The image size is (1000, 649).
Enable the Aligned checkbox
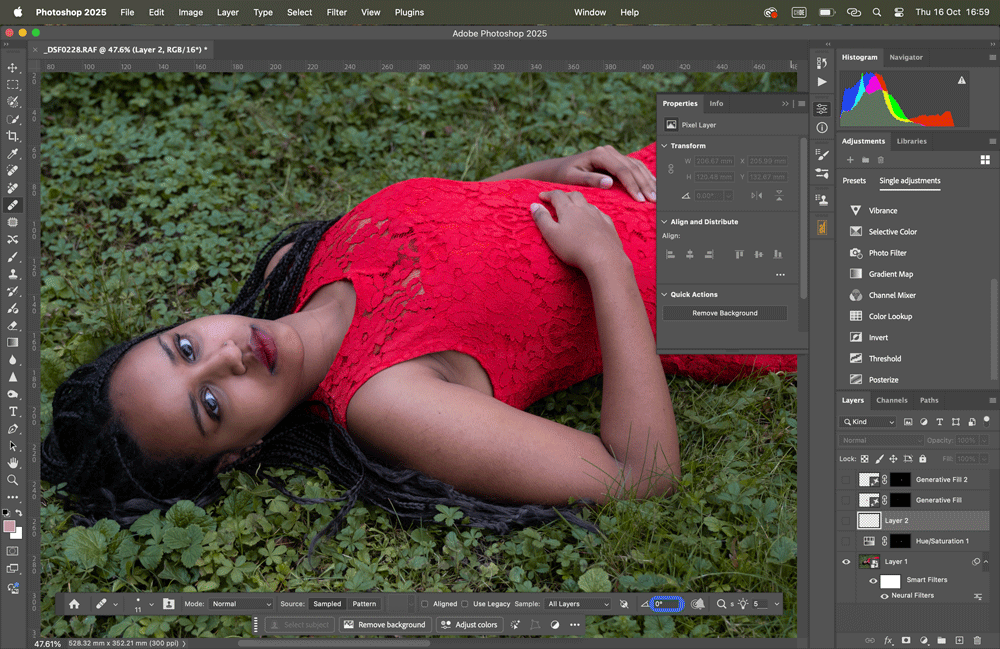[425, 604]
